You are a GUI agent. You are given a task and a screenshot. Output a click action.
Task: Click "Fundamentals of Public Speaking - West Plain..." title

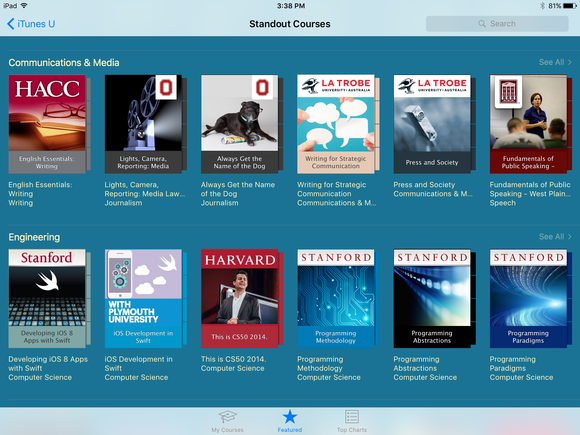(x=530, y=189)
